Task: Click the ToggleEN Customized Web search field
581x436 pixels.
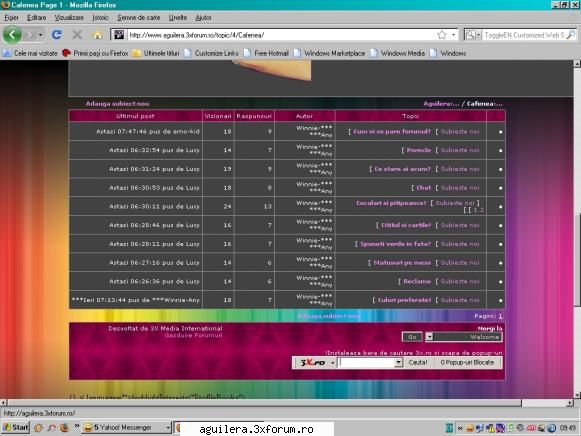Action: tap(524, 35)
